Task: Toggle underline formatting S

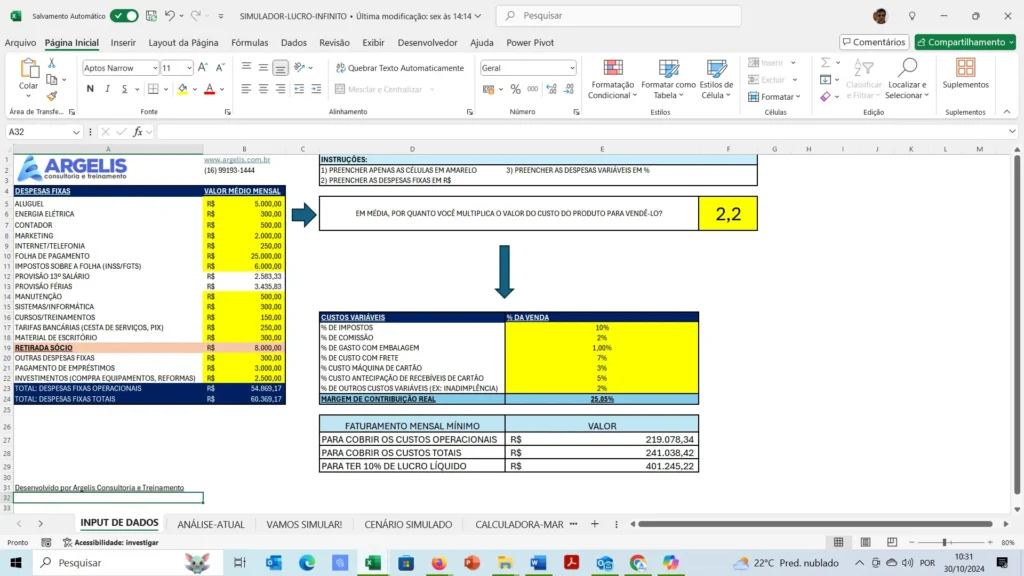Action: (124, 89)
